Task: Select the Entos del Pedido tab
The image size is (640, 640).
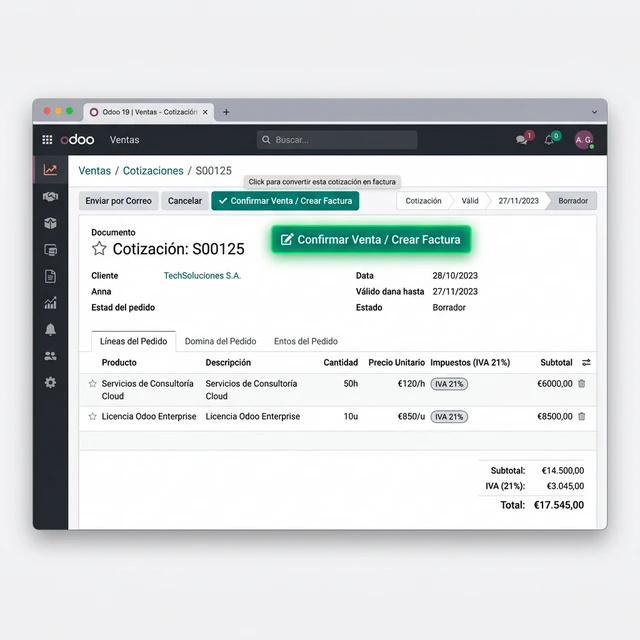Action: [x=305, y=341]
